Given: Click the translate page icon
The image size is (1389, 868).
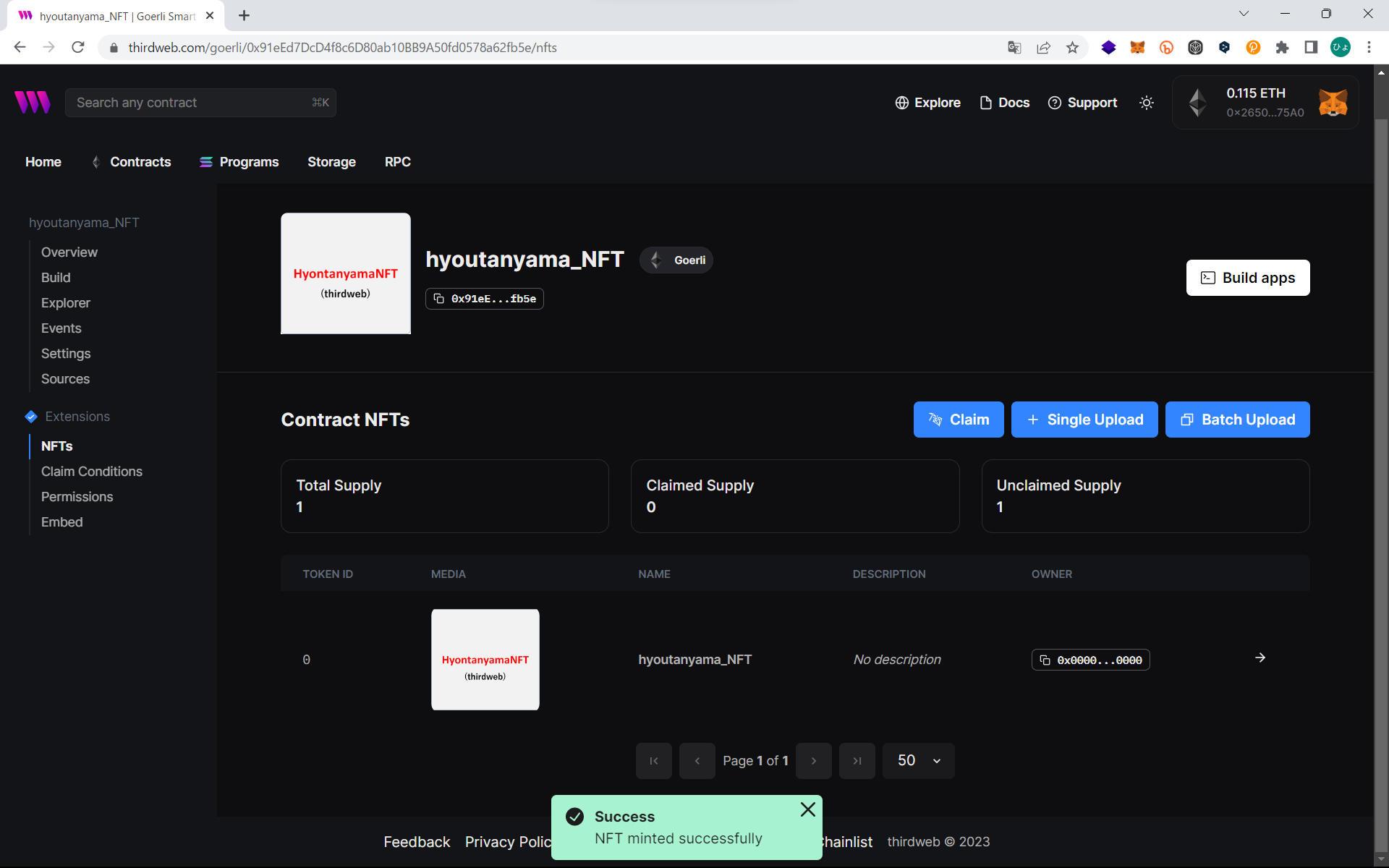Looking at the screenshot, I should click(1014, 48).
